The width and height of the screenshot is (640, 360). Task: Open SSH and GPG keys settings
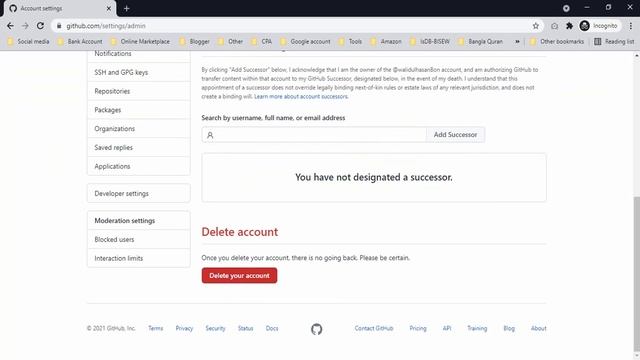[x=139, y=72]
